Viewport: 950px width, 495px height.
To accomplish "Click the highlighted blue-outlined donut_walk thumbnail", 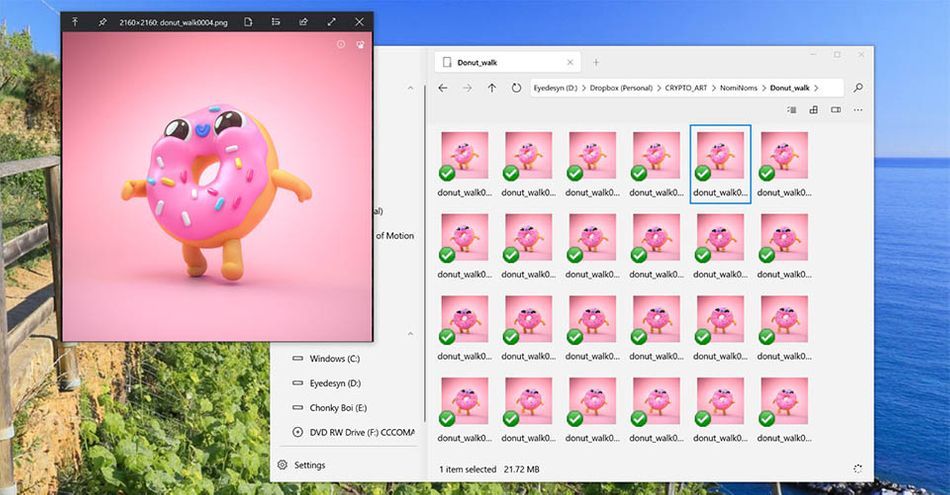I will (720, 164).
